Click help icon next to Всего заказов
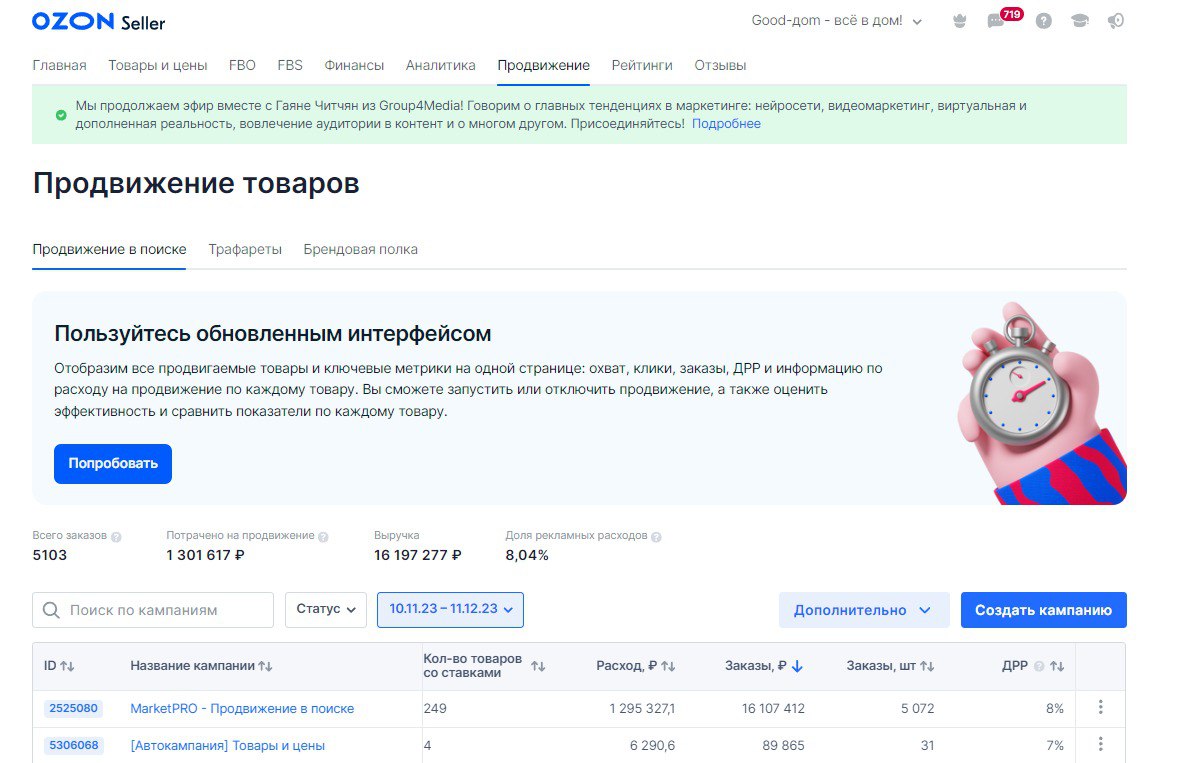1184x763 pixels. (x=116, y=537)
